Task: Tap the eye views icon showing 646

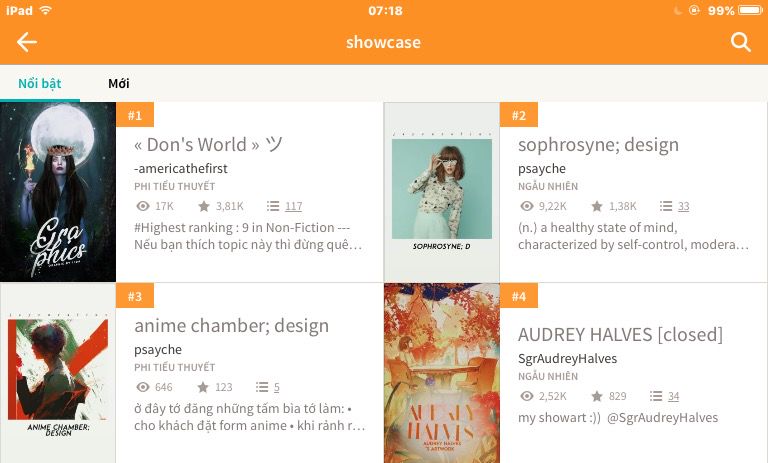Action: pos(142,387)
